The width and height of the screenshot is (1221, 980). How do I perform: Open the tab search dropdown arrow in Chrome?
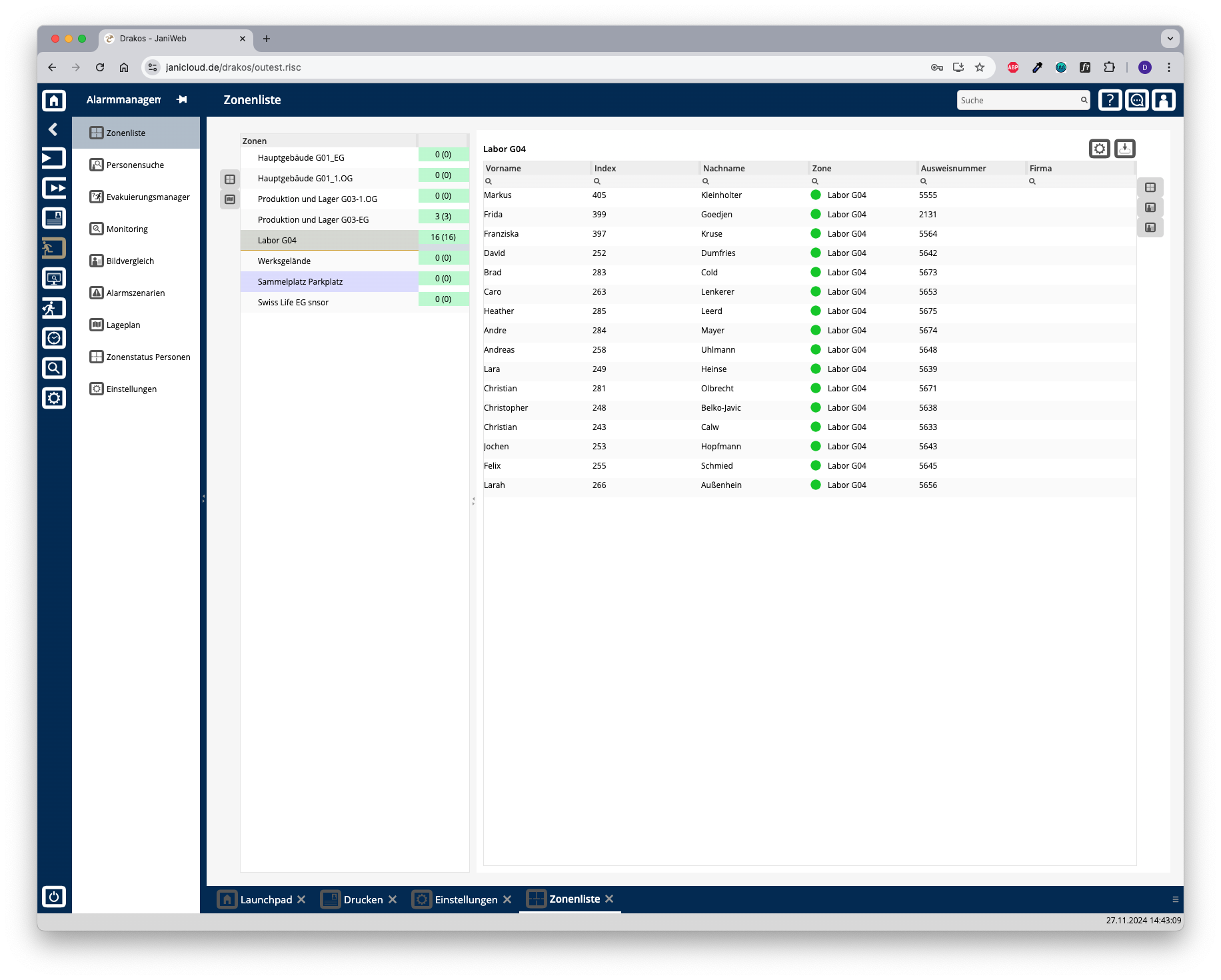(x=1170, y=39)
